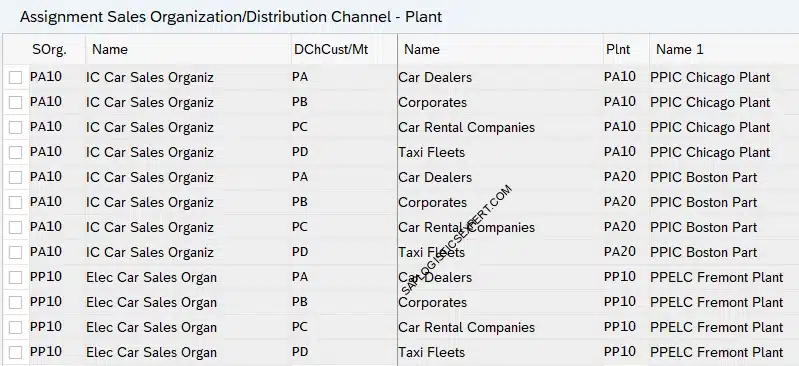The image size is (799, 366).
Task: Click the title 'Assignment Sales Organization/Distribution Channel - Plant'
Action: pyautogui.click(x=231, y=17)
